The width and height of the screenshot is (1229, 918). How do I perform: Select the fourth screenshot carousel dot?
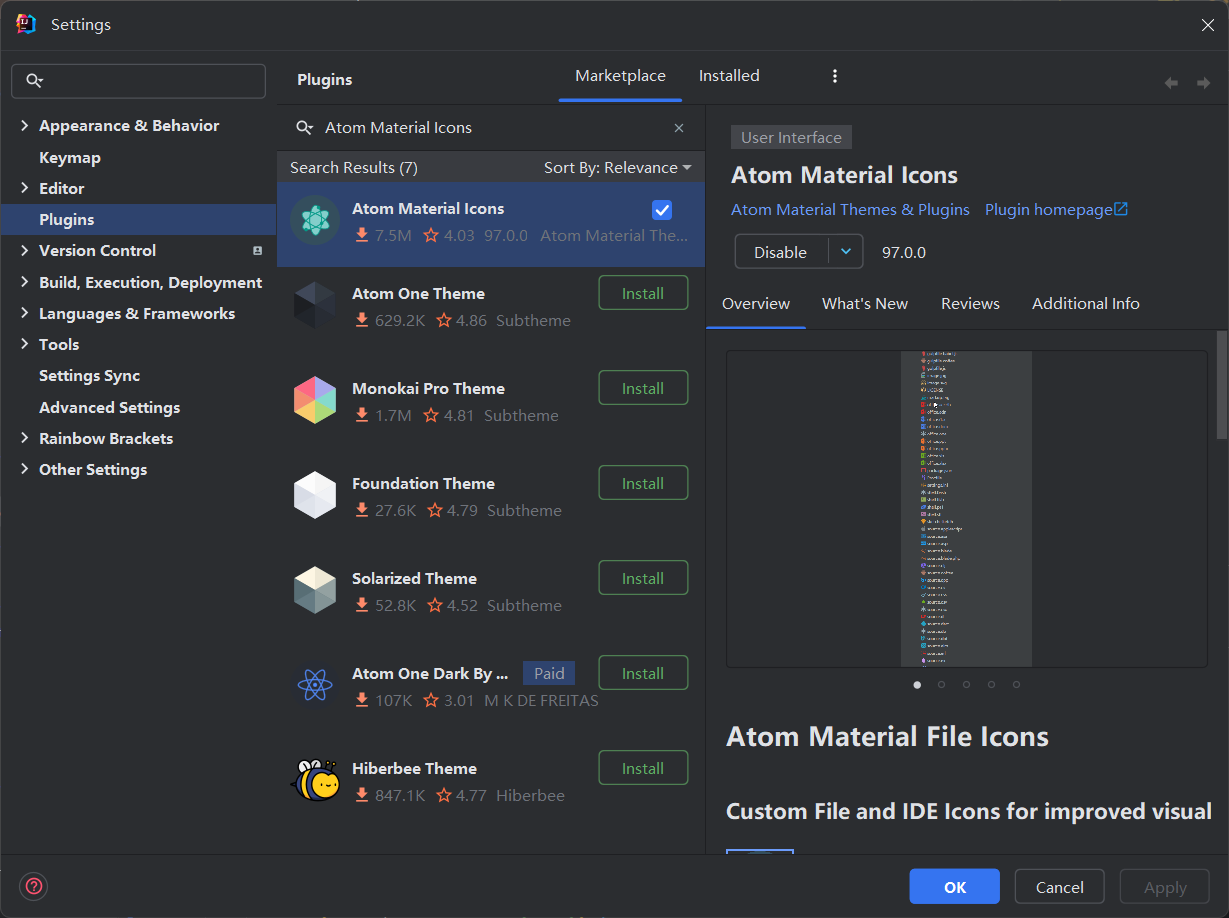tap(992, 685)
